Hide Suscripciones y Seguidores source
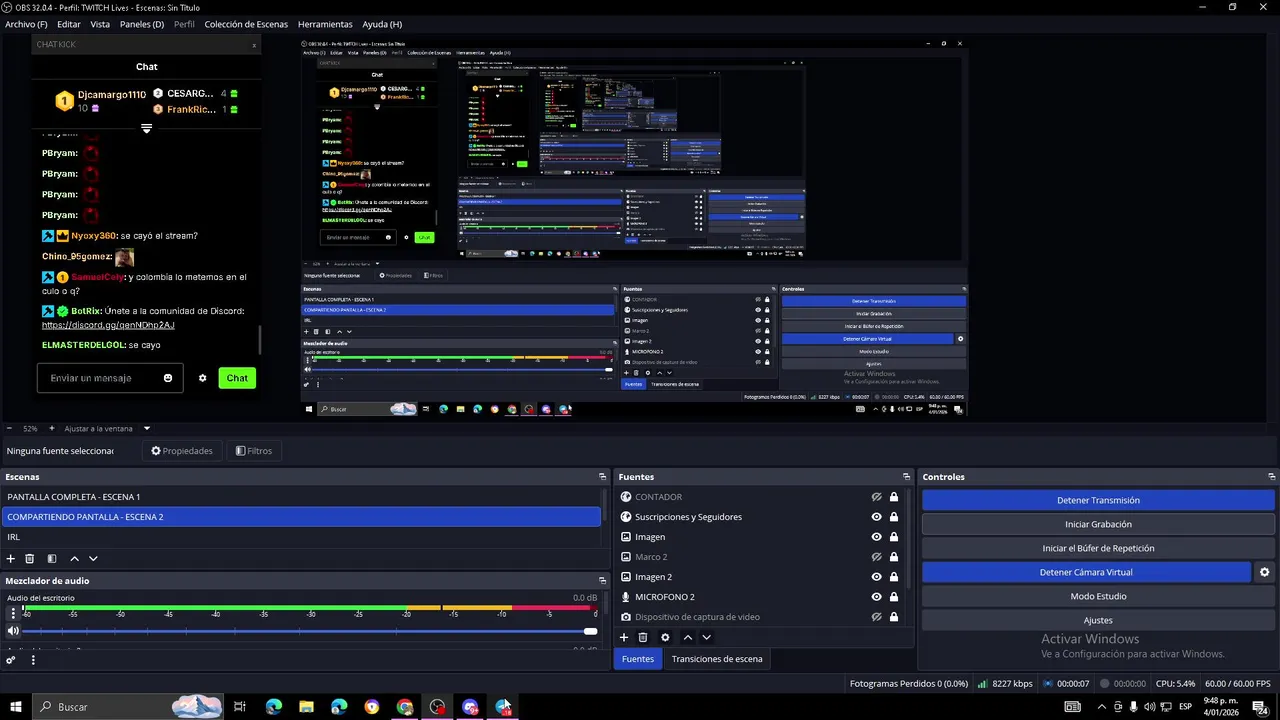Image resolution: width=1280 pixels, height=720 pixels. [876, 517]
